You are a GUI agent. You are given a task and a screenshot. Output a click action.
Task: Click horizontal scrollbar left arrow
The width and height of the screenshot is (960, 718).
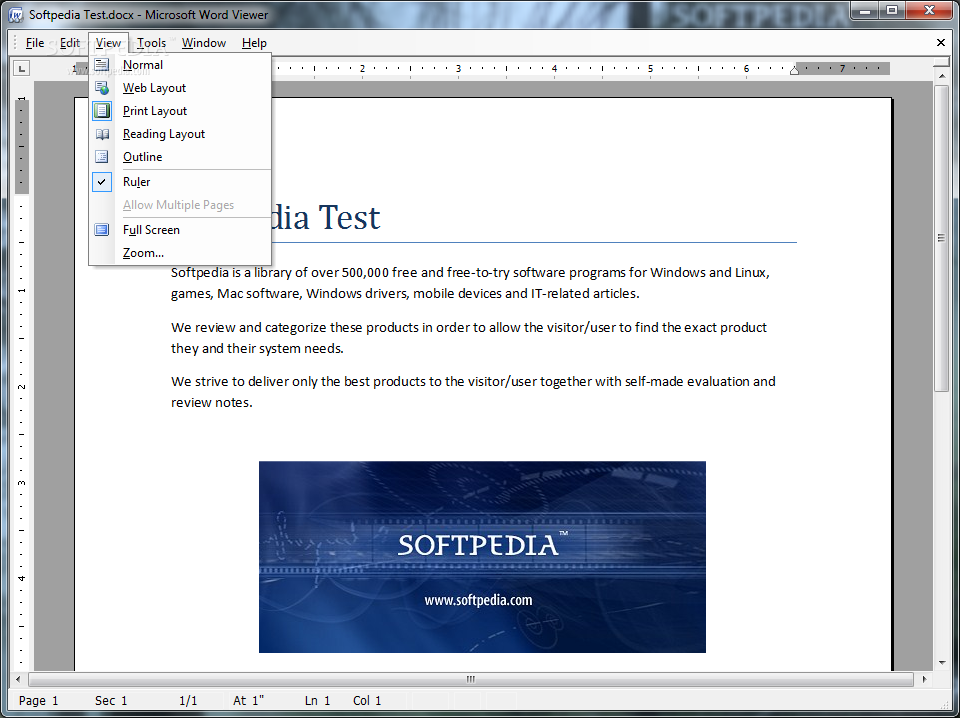point(18,679)
